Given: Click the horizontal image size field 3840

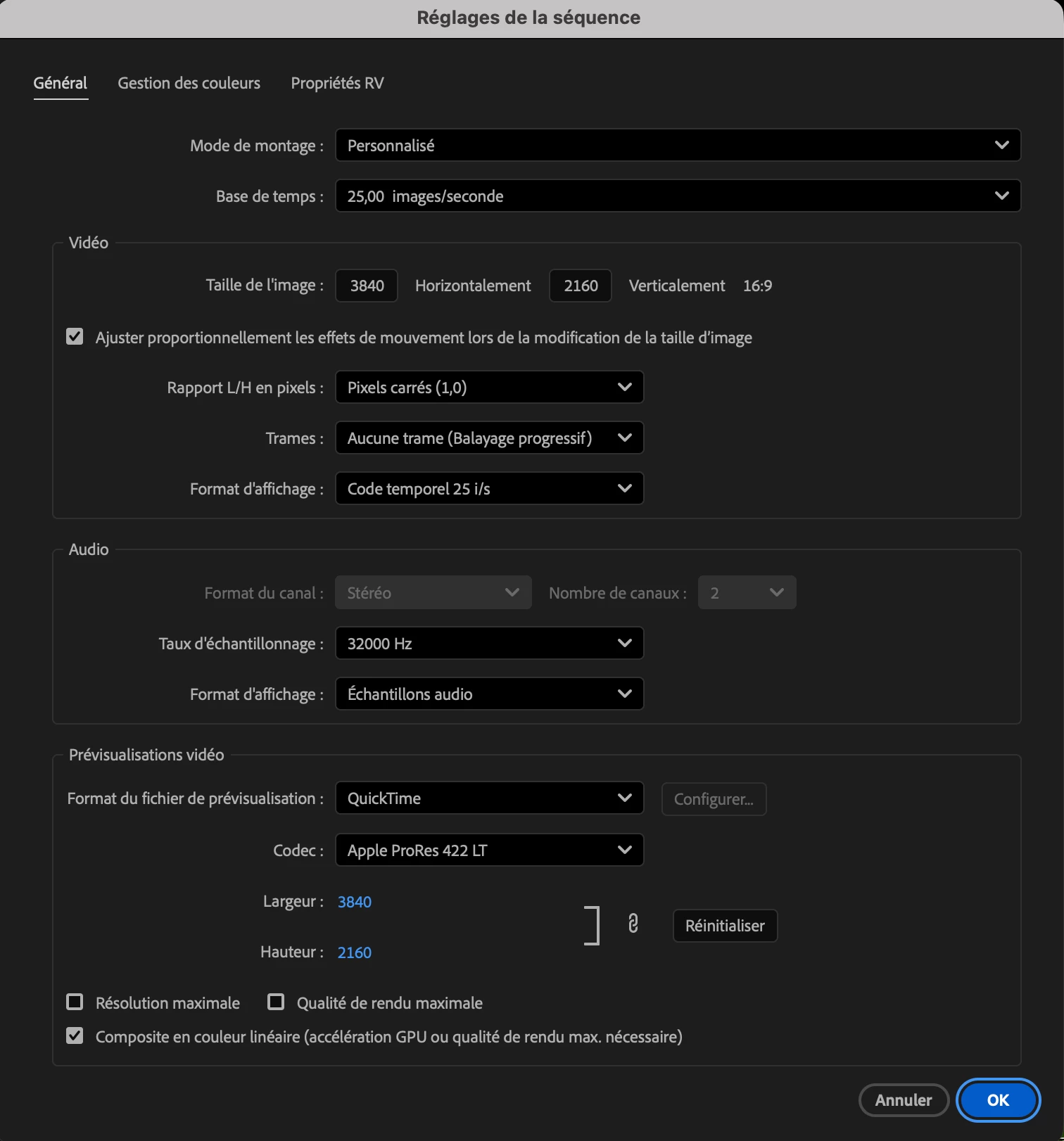Looking at the screenshot, I should [x=367, y=286].
